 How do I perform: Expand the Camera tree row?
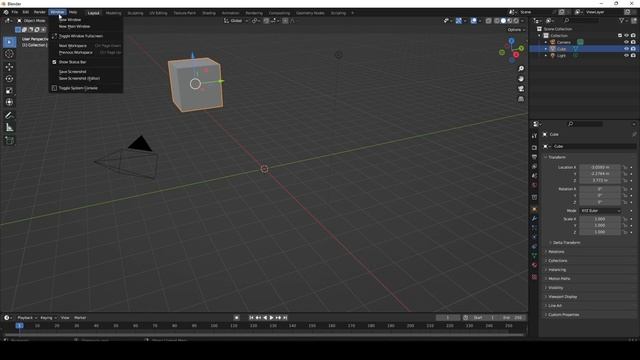[546, 42]
